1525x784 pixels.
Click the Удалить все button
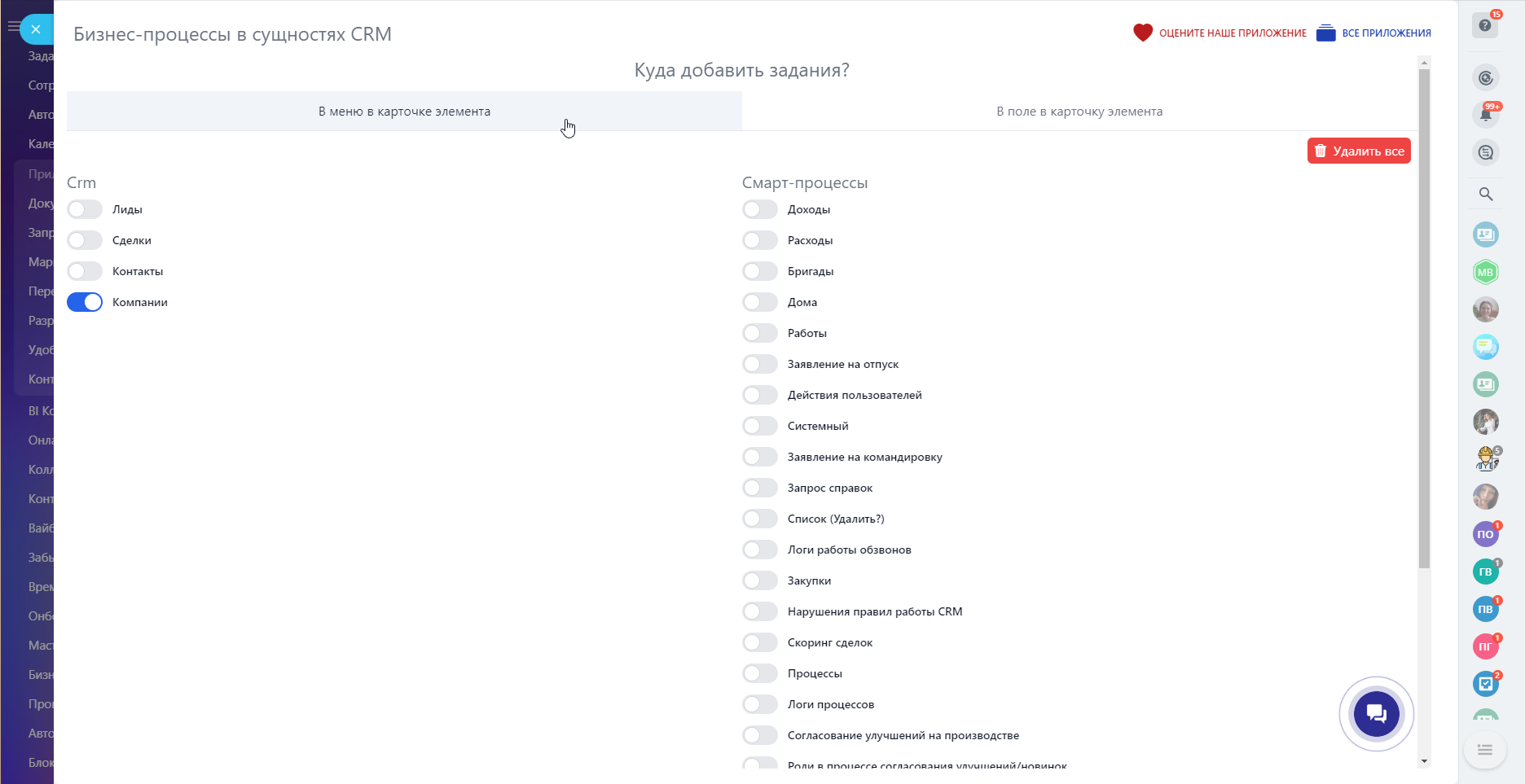pos(1359,151)
